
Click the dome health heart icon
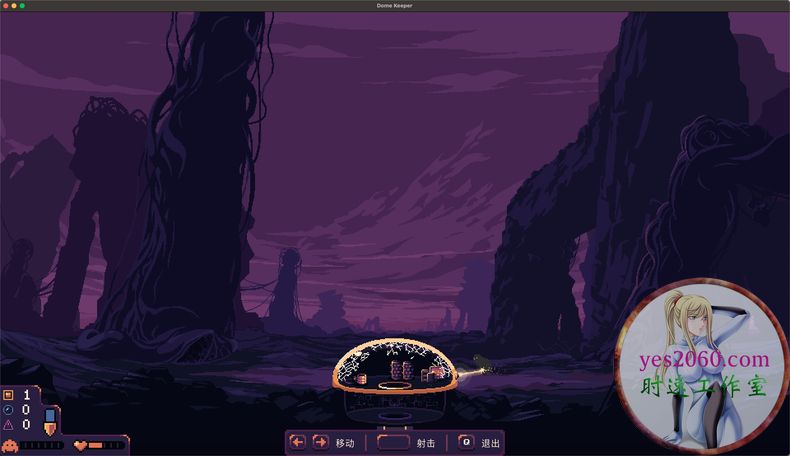pos(80,445)
